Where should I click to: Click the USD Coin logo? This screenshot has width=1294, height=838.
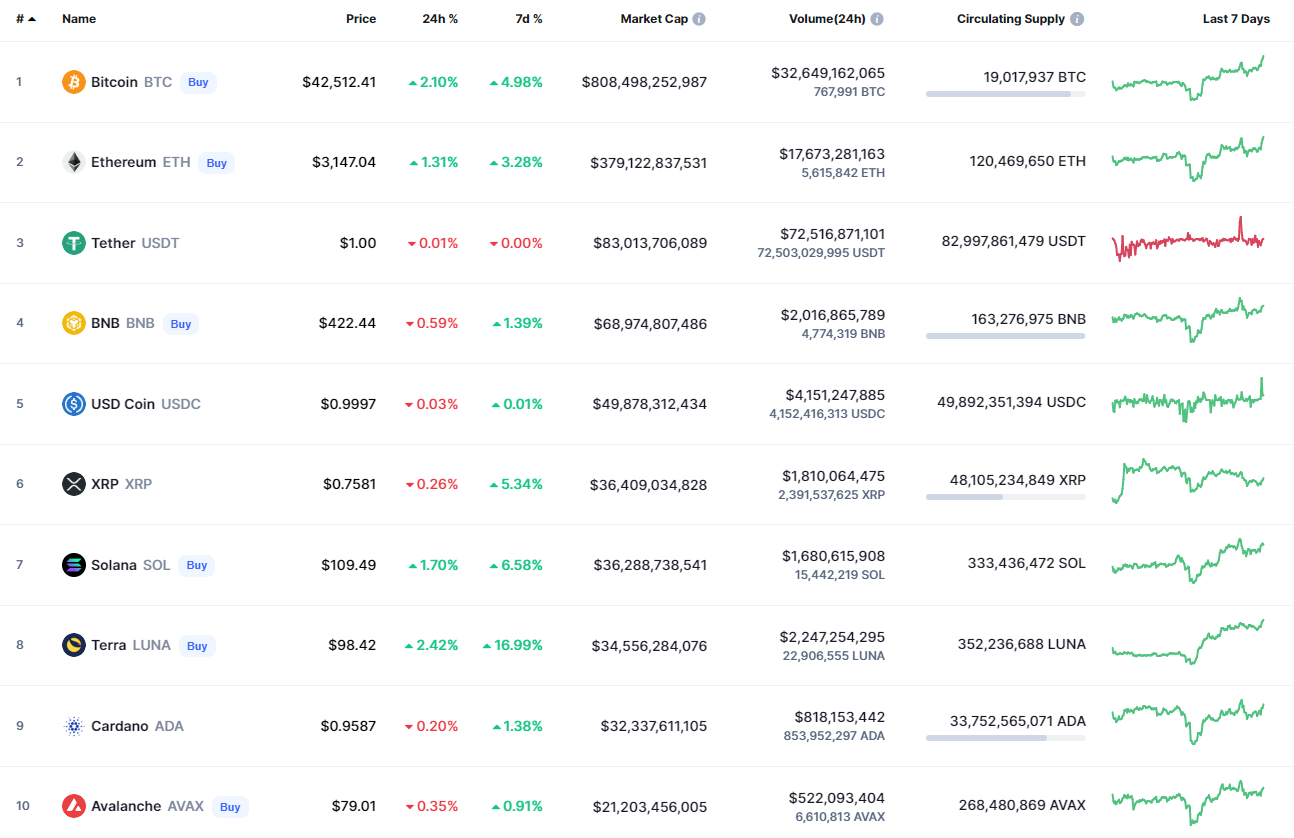(x=74, y=404)
